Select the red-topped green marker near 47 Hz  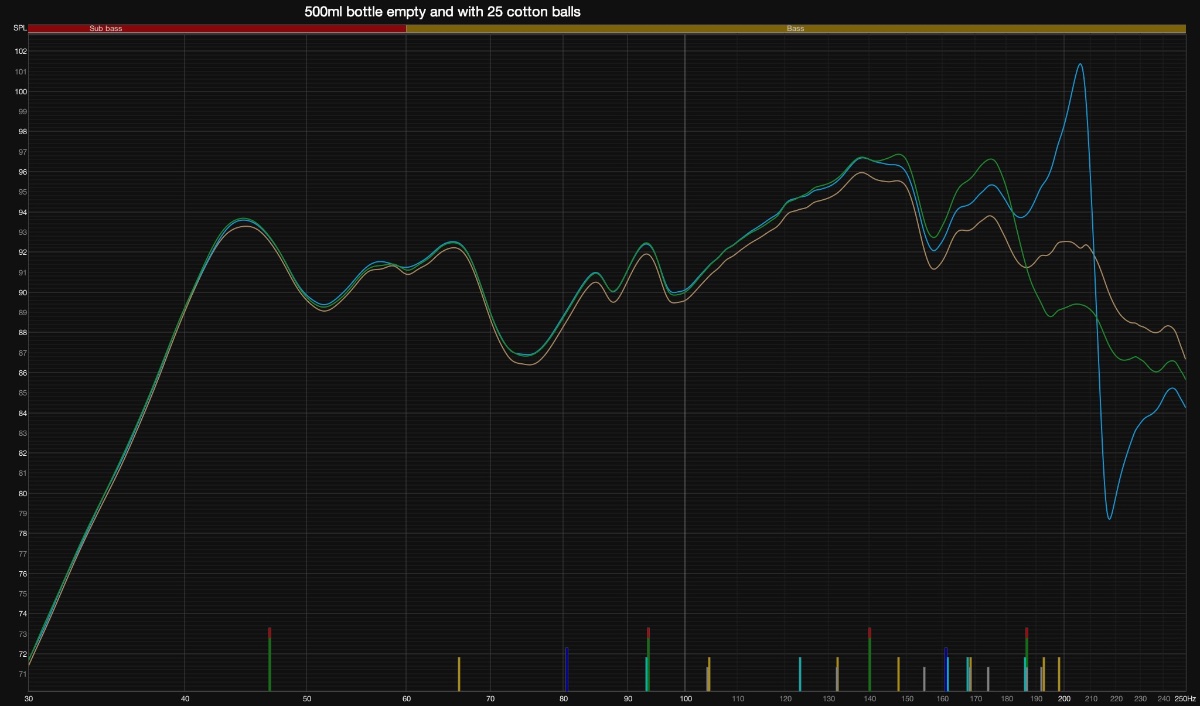click(x=270, y=660)
